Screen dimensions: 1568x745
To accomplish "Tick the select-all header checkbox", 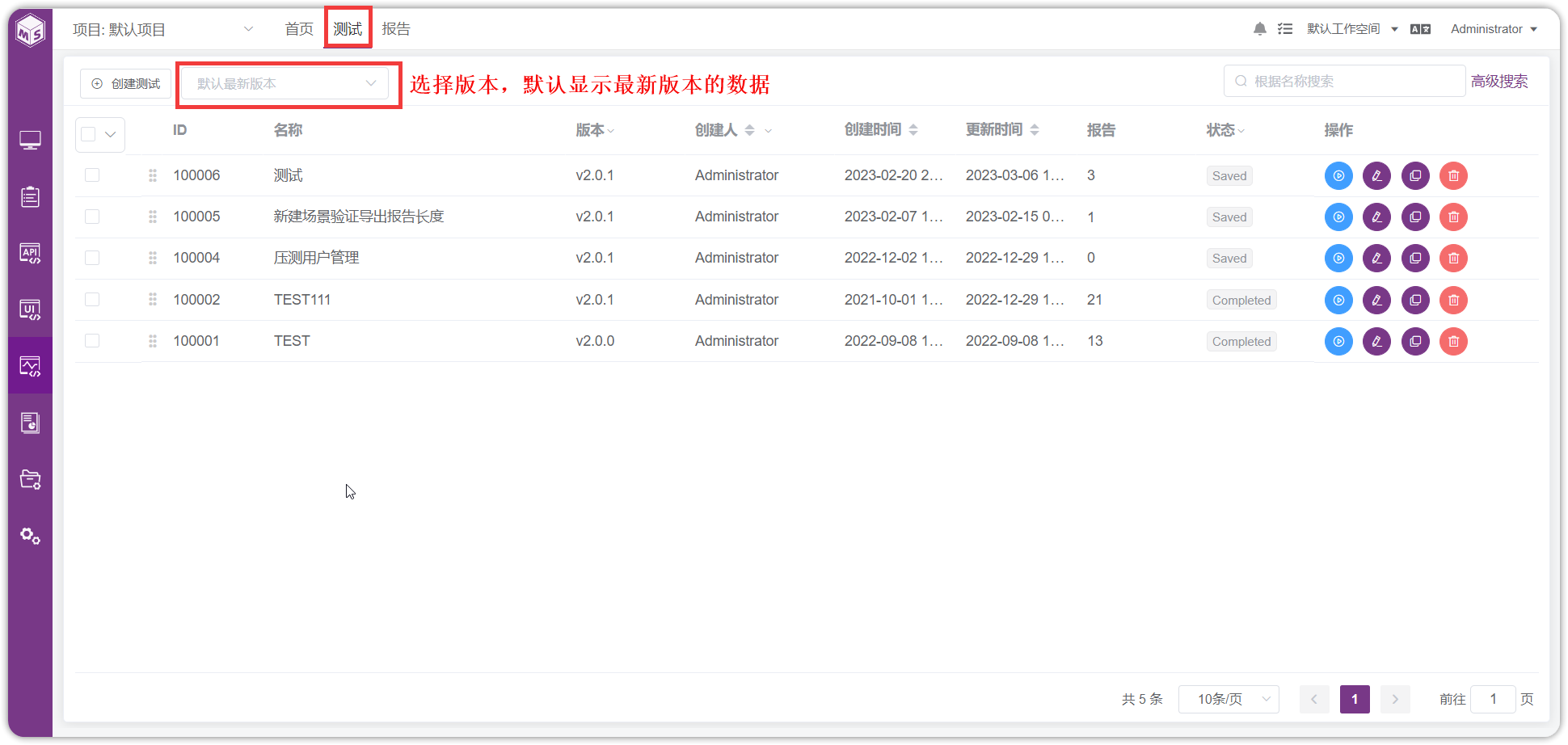I will (x=89, y=134).
